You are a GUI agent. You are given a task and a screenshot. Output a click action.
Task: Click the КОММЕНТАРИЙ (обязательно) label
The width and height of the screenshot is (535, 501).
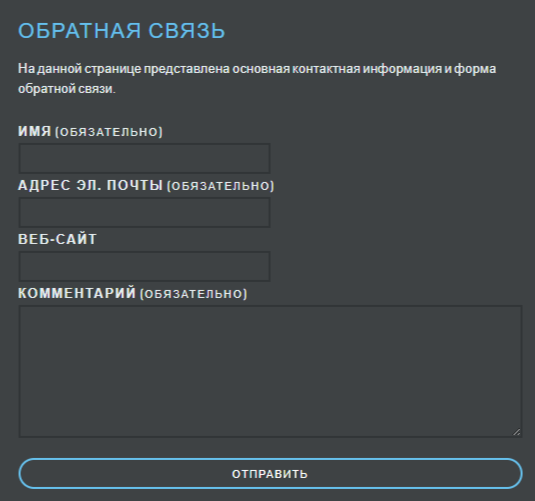[x=133, y=293]
